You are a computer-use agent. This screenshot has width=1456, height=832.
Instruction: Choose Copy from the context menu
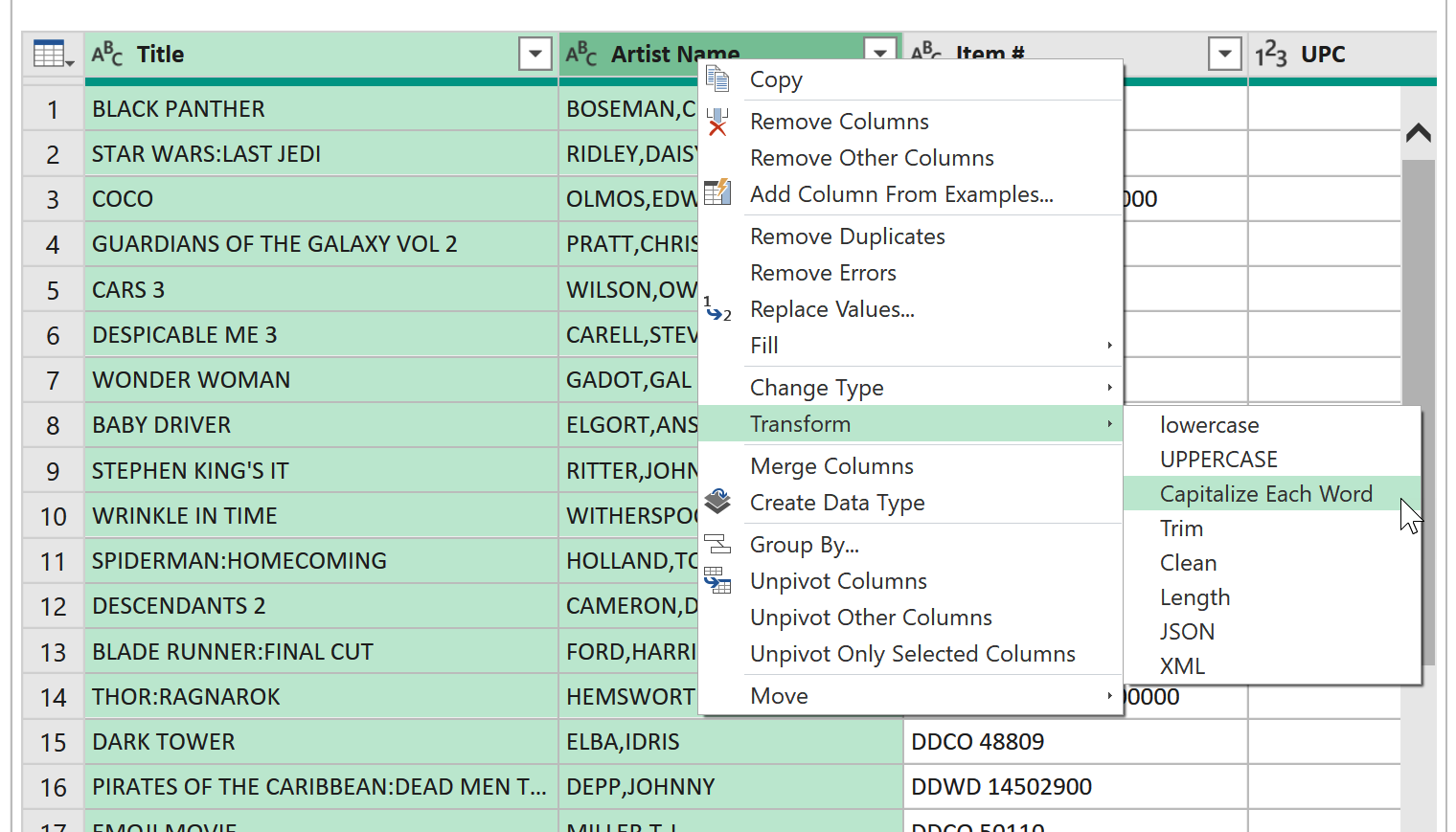pos(910,79)
